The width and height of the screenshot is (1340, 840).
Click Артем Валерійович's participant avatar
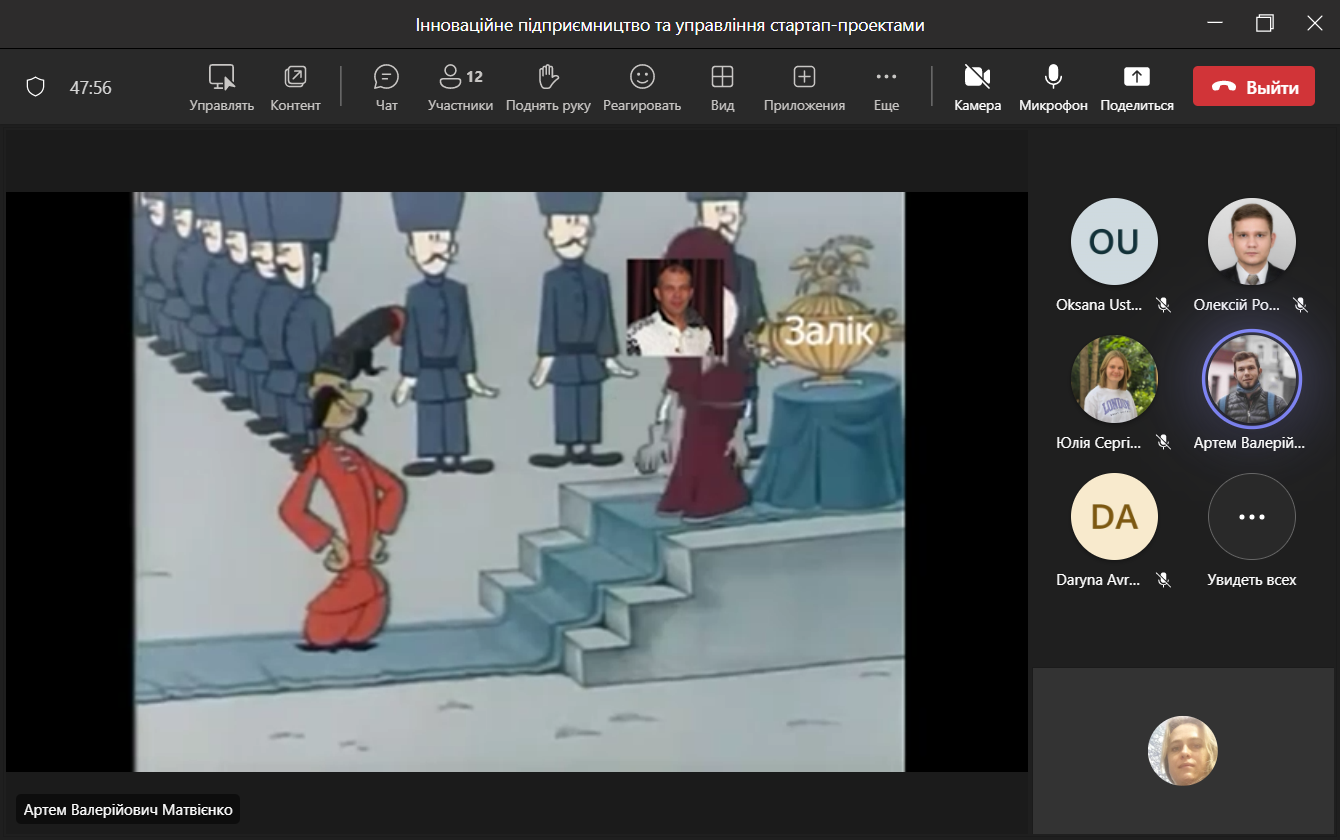(1251, 379)
